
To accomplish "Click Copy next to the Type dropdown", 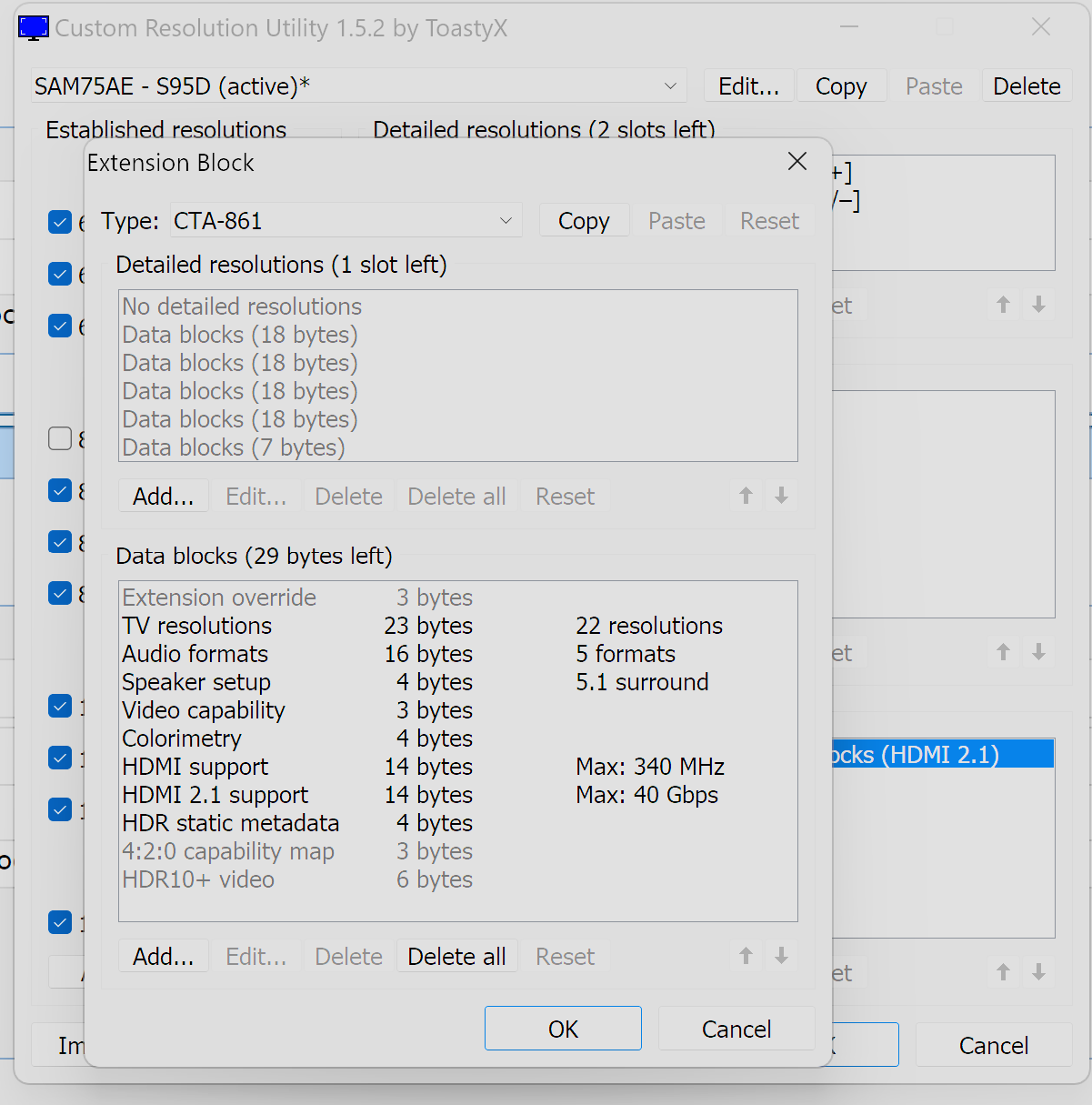I will click(x=584, y=221).
